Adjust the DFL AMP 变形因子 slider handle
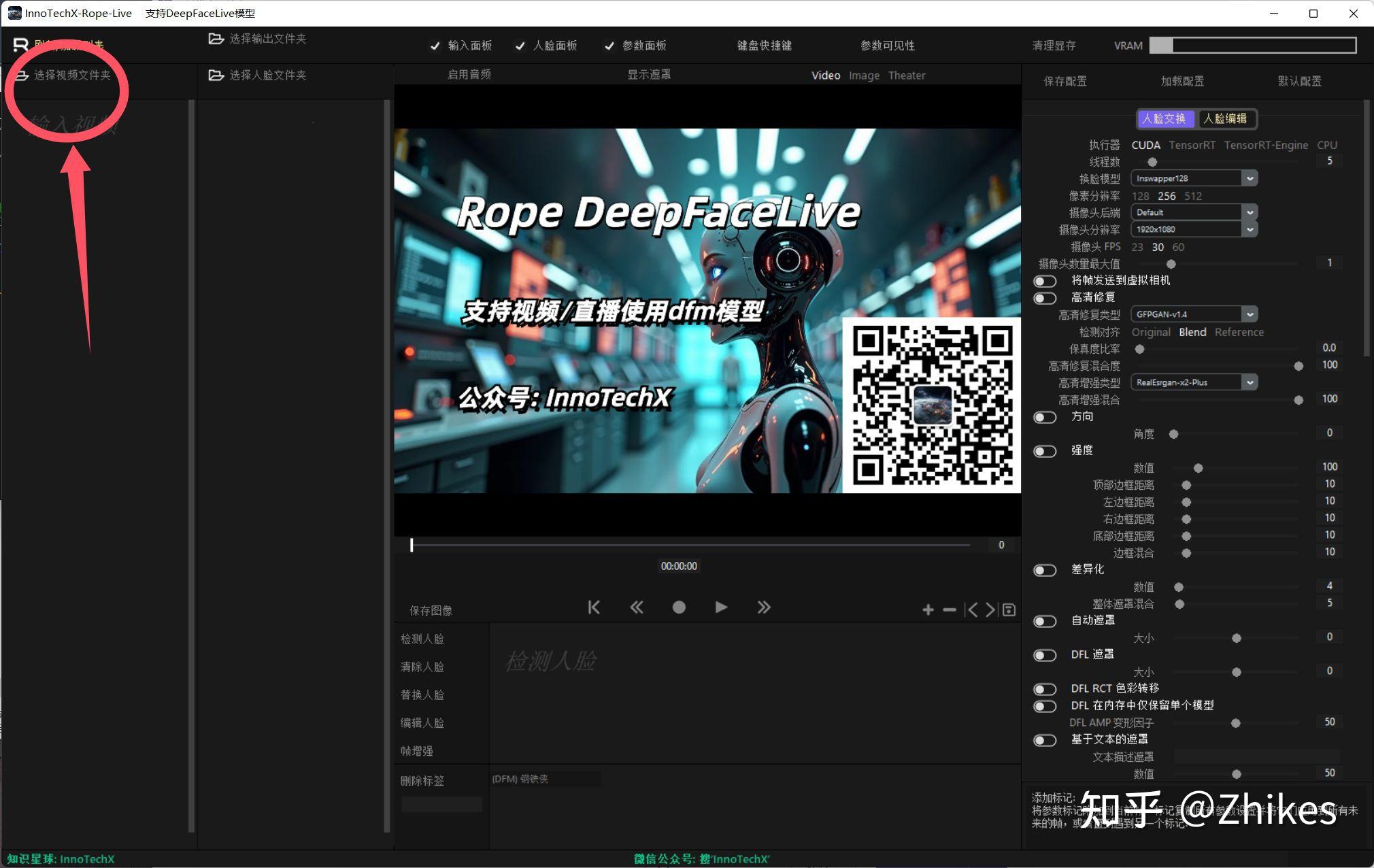Viewport: 1374px width, 868px height. (1235, 723)
